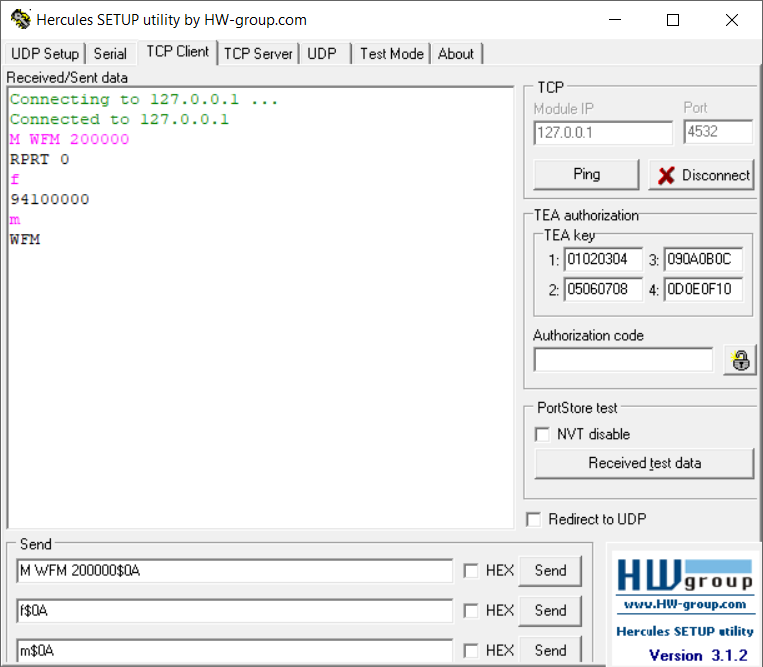Click the Received test data button

coord(644,463)
